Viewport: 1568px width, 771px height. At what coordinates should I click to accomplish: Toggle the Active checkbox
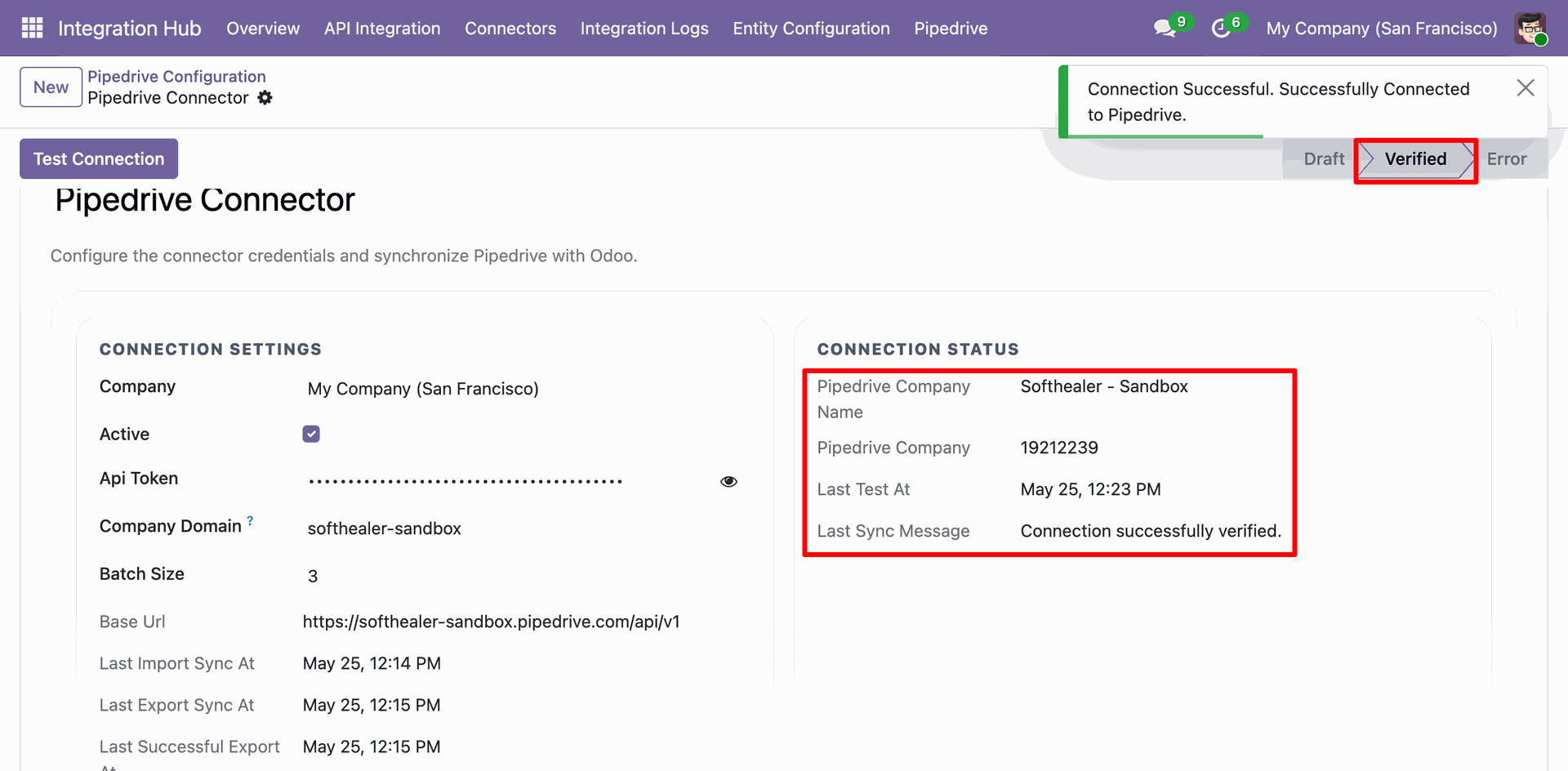click(x=311, y=434)
